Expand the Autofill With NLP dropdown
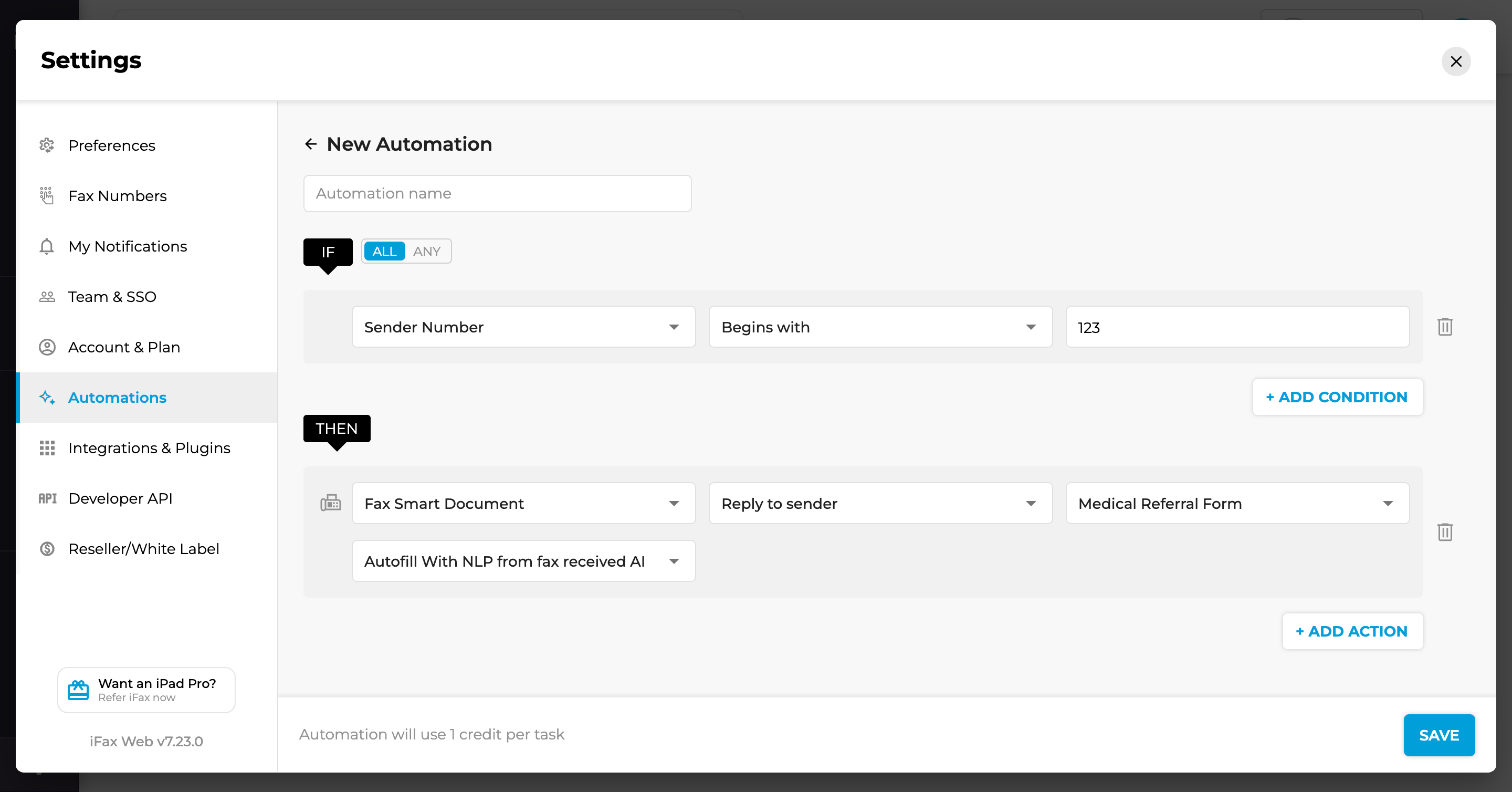This screenshot has width=1512, height=792. pos(523,561)
